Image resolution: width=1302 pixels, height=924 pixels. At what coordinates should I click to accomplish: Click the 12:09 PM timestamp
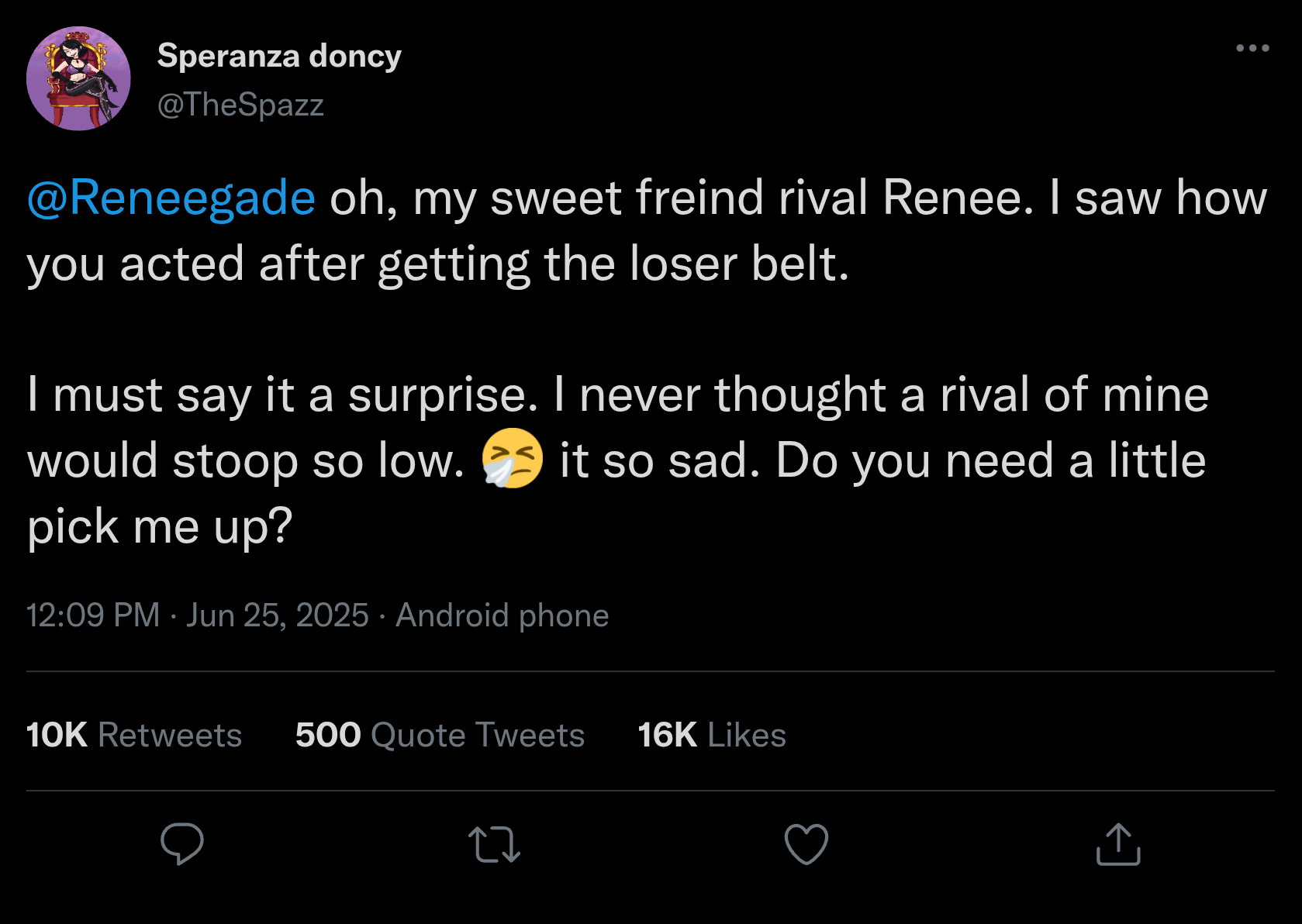click(93, 615)
